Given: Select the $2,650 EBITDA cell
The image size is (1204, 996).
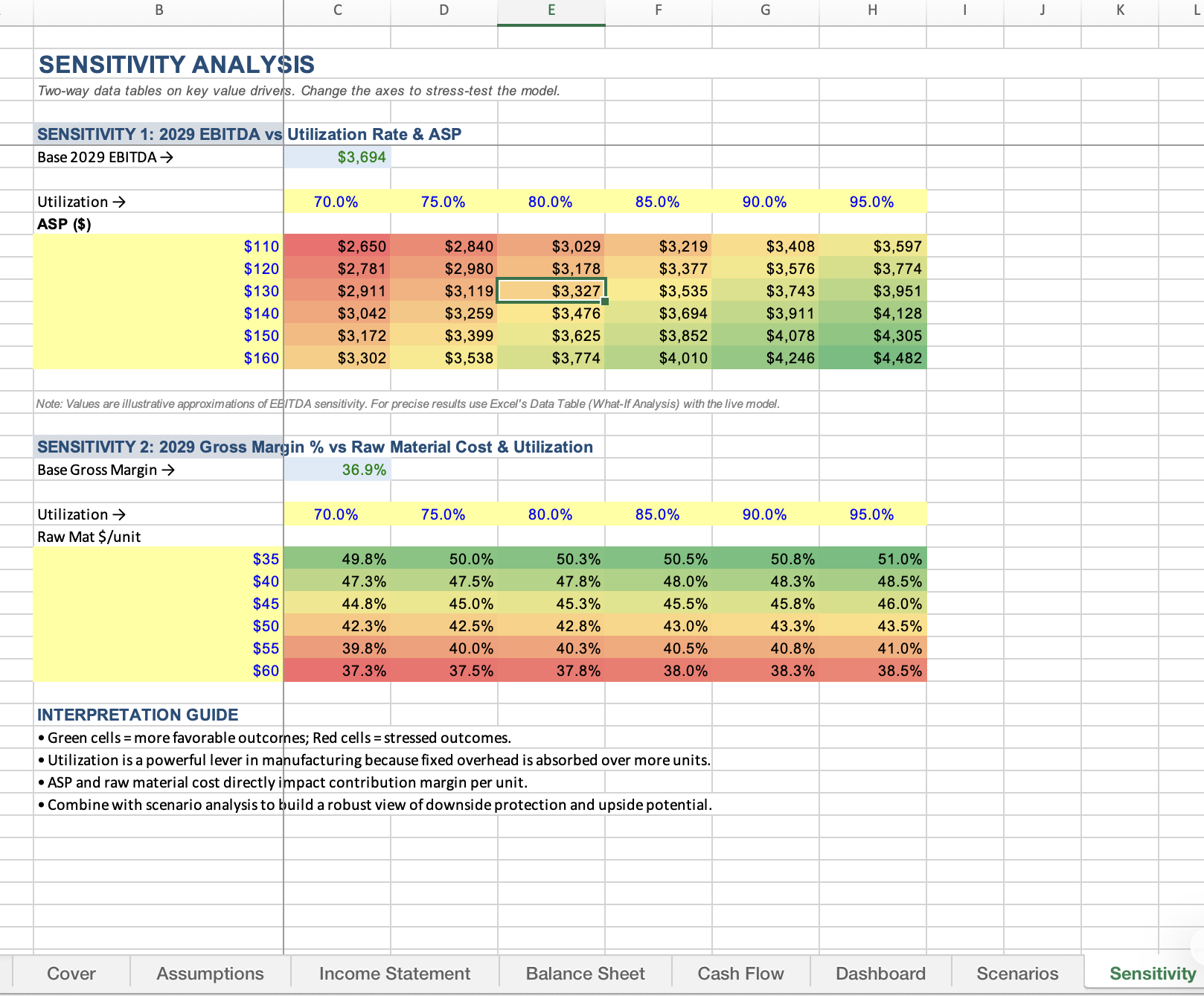Looking at the screenshot, I should [x=337, y=246].
